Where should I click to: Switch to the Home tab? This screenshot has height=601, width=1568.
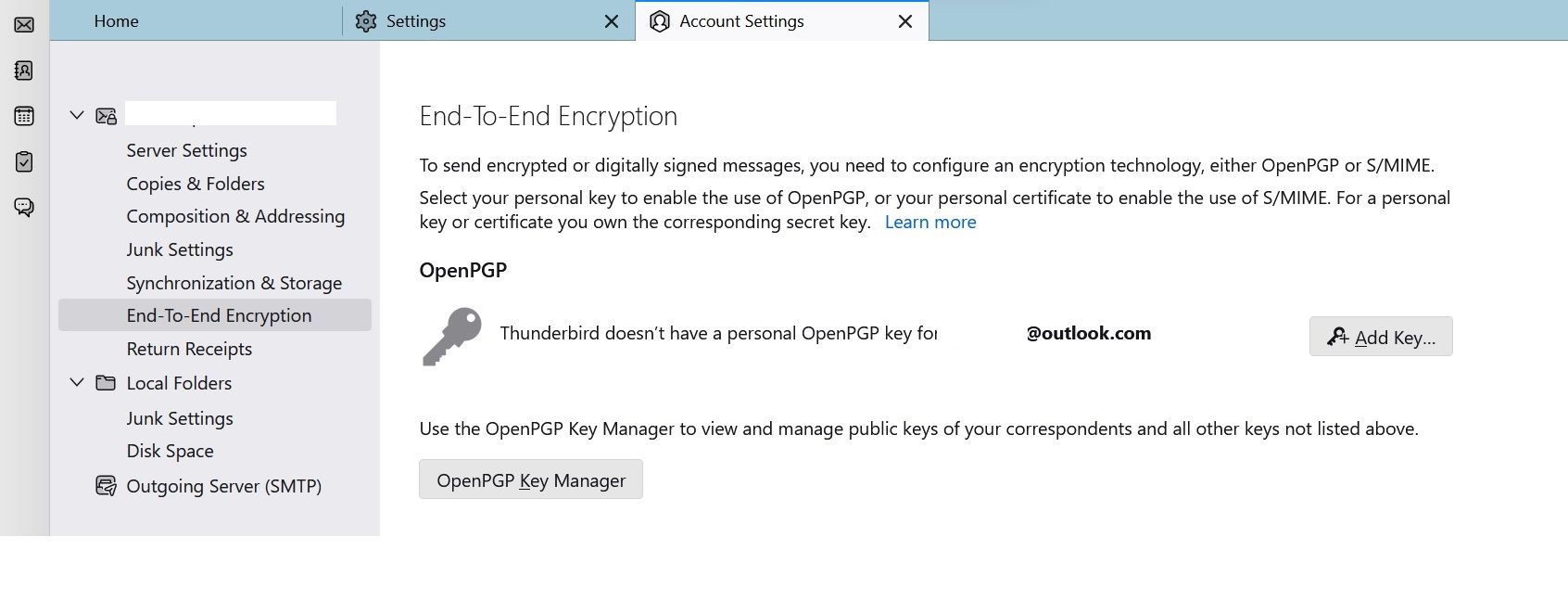(x=116, y=21)
